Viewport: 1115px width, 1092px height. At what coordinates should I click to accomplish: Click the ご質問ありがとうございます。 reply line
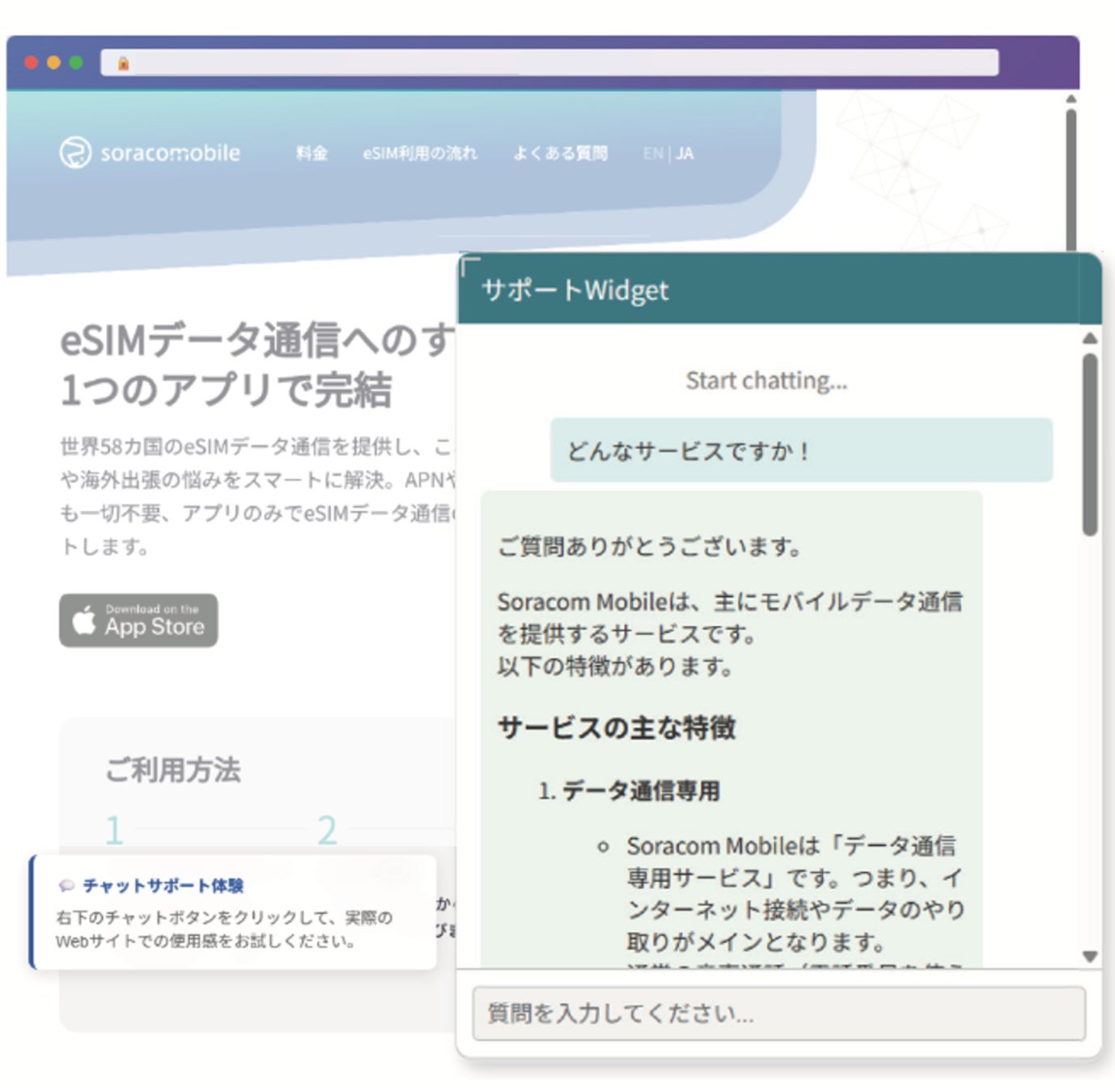(x=650, y=547)
